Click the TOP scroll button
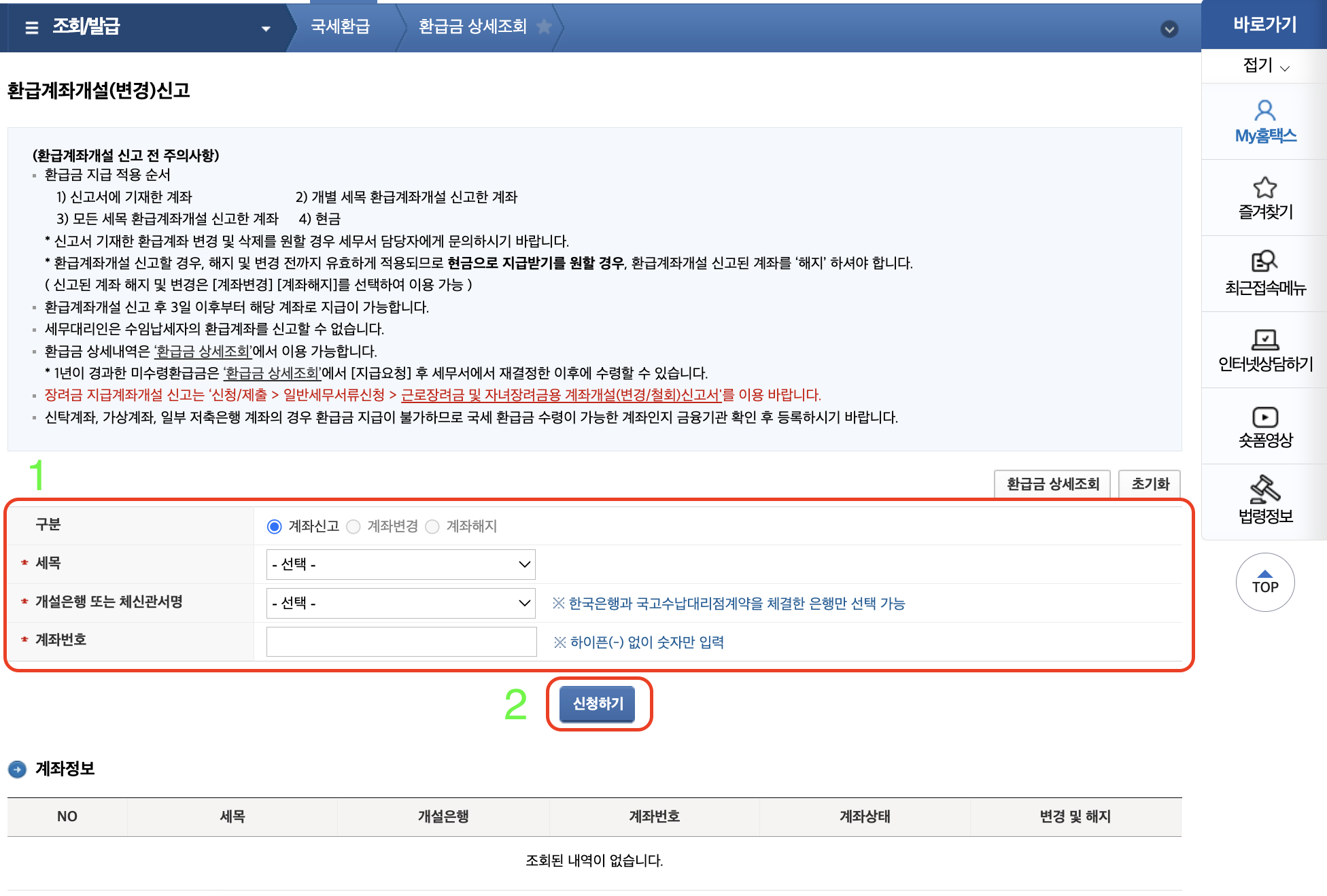This screenshot has width=1327, height=896. tap(1265, 583)
